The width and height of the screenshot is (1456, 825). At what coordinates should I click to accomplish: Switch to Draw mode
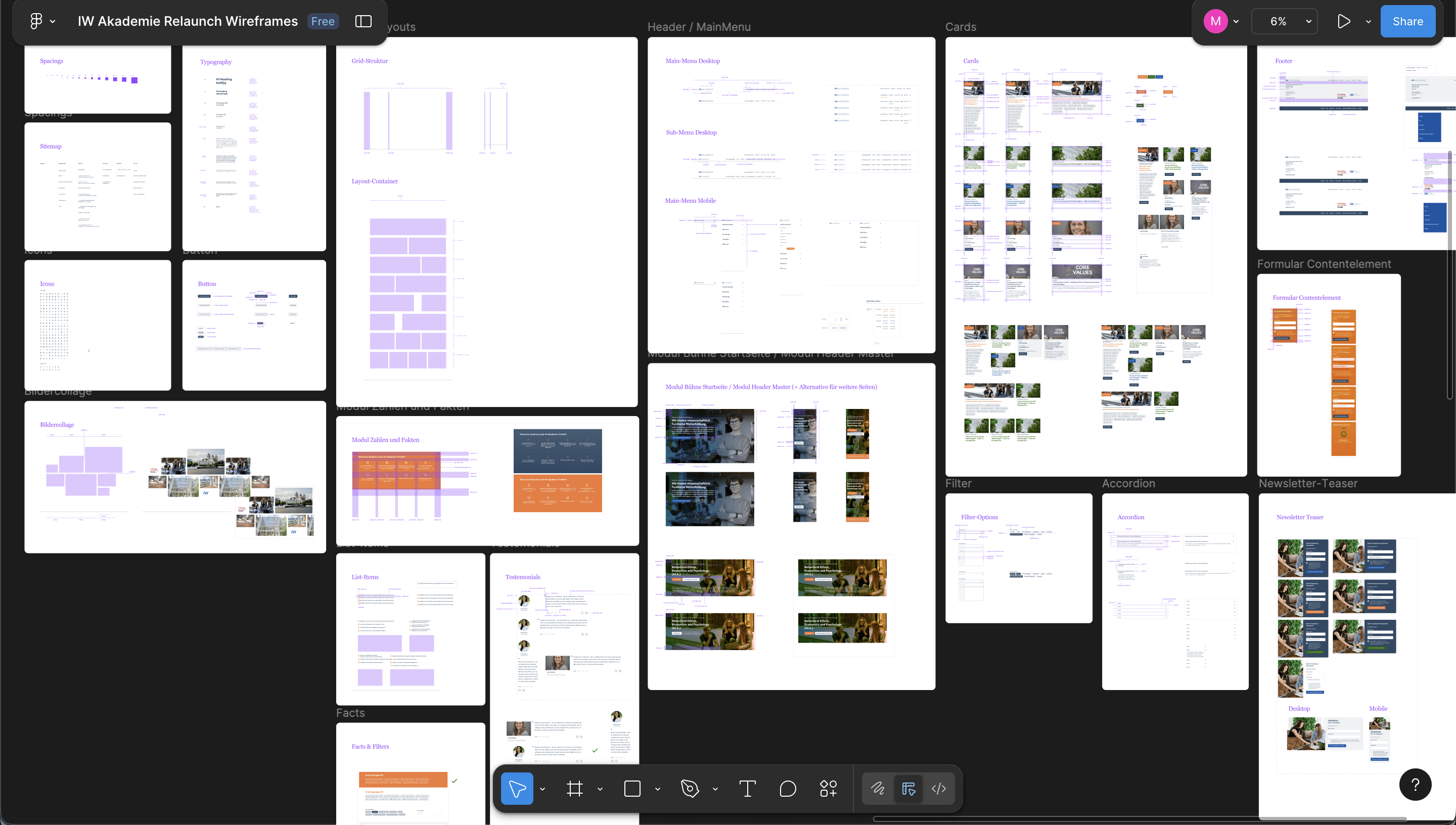coord(878,788)
